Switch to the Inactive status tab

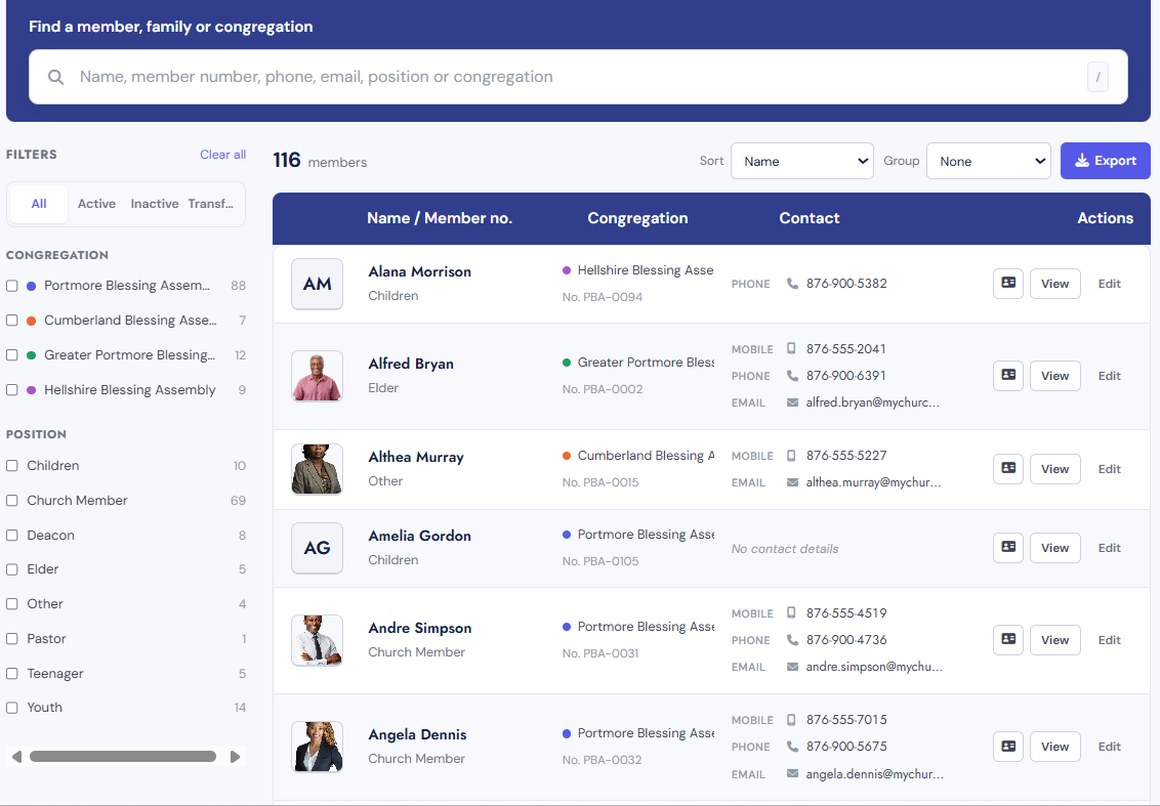coord(155,204)
